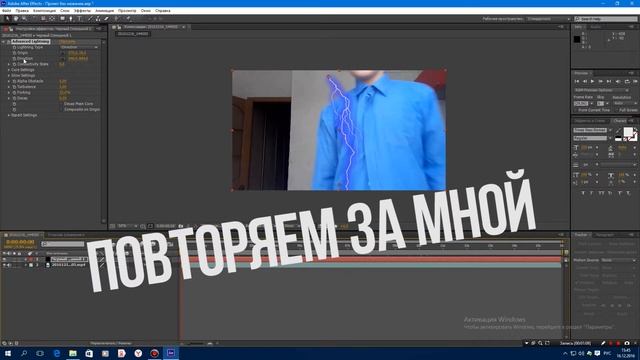Open the Окно menu

[146, 11]
